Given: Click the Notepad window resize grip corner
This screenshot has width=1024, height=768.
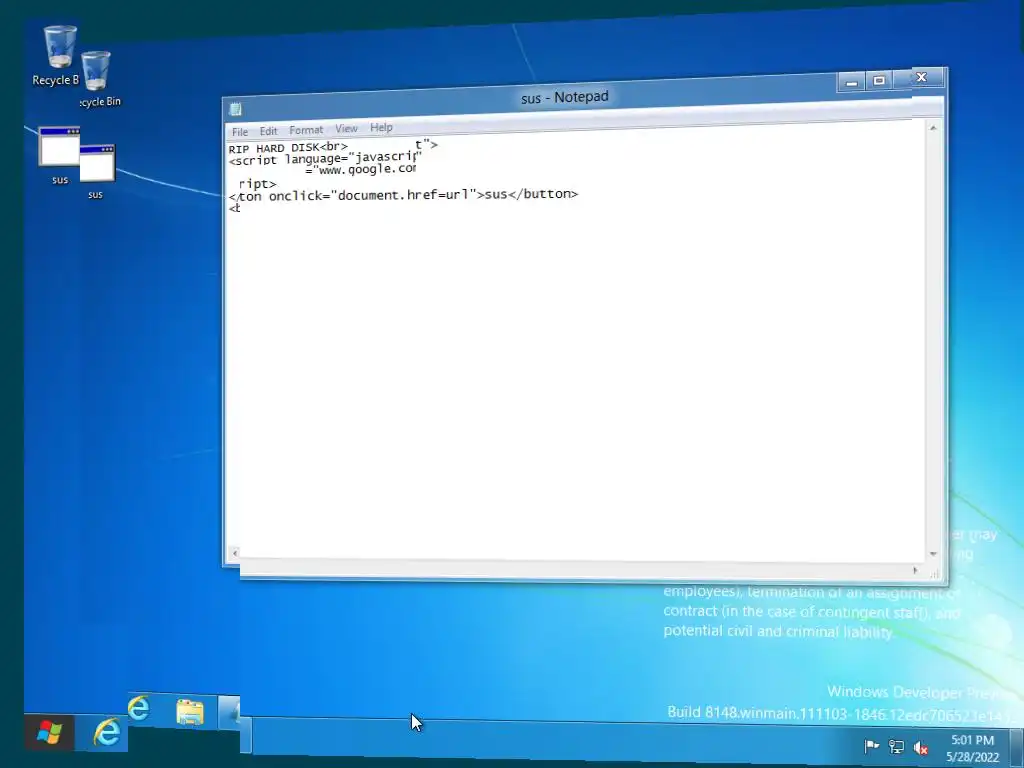Looking at the screenshot, I should coord(935,573).
